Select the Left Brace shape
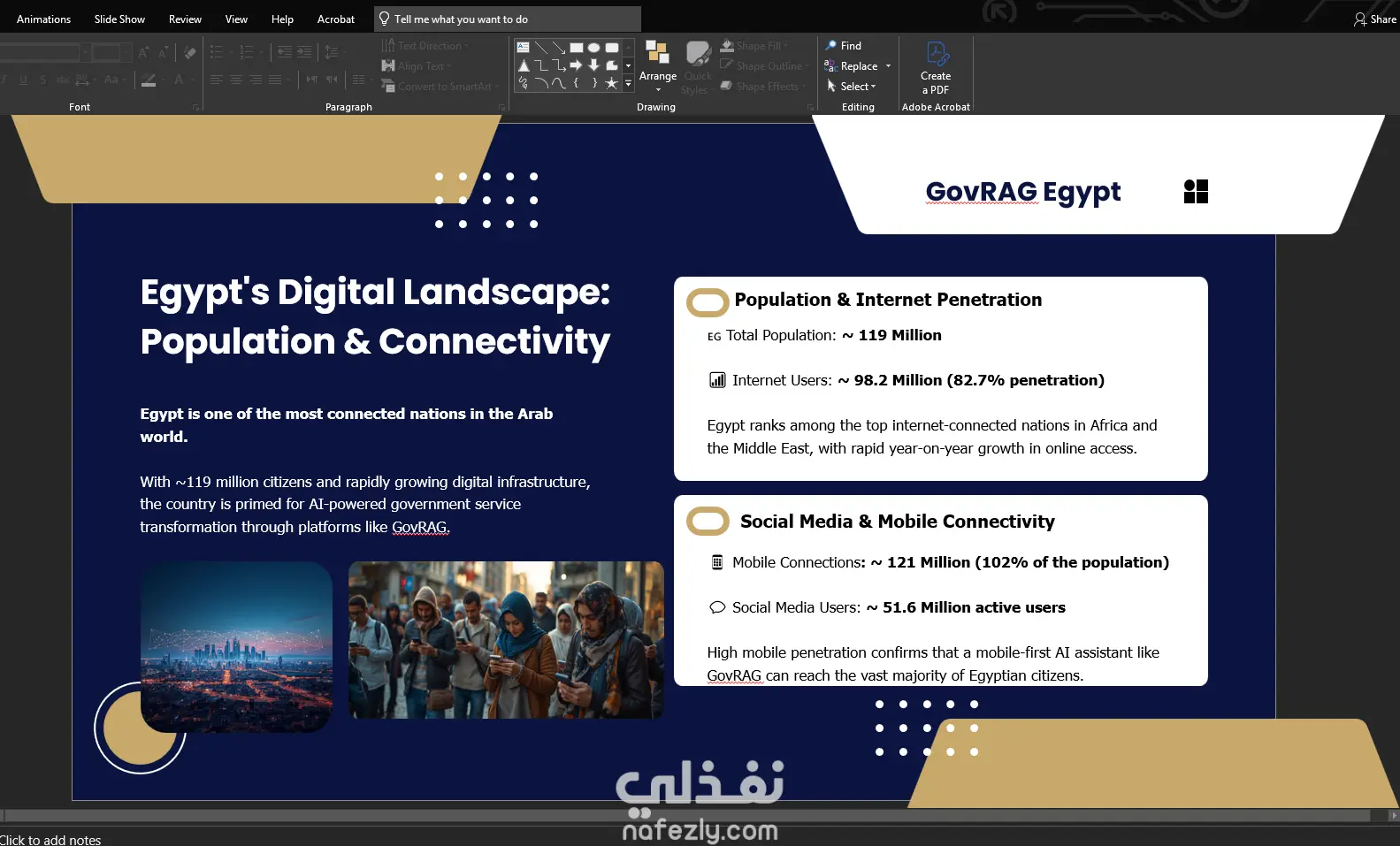 pyautogui.click(x=576, y=83)
